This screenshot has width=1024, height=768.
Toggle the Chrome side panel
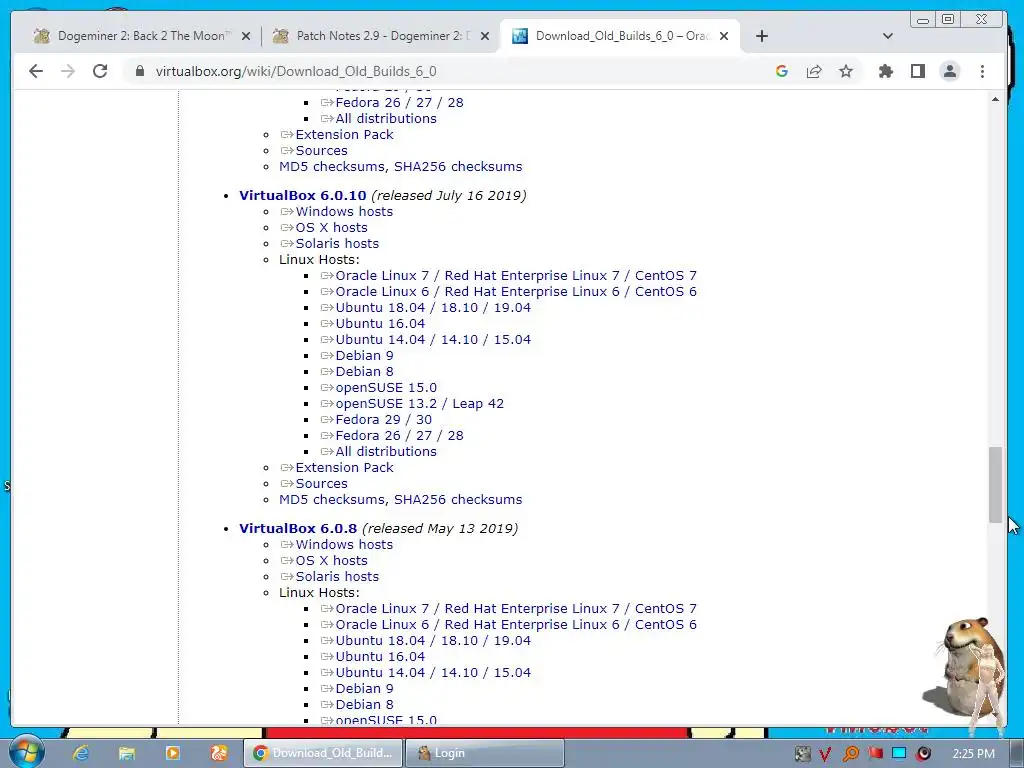[x=918, y=71]
